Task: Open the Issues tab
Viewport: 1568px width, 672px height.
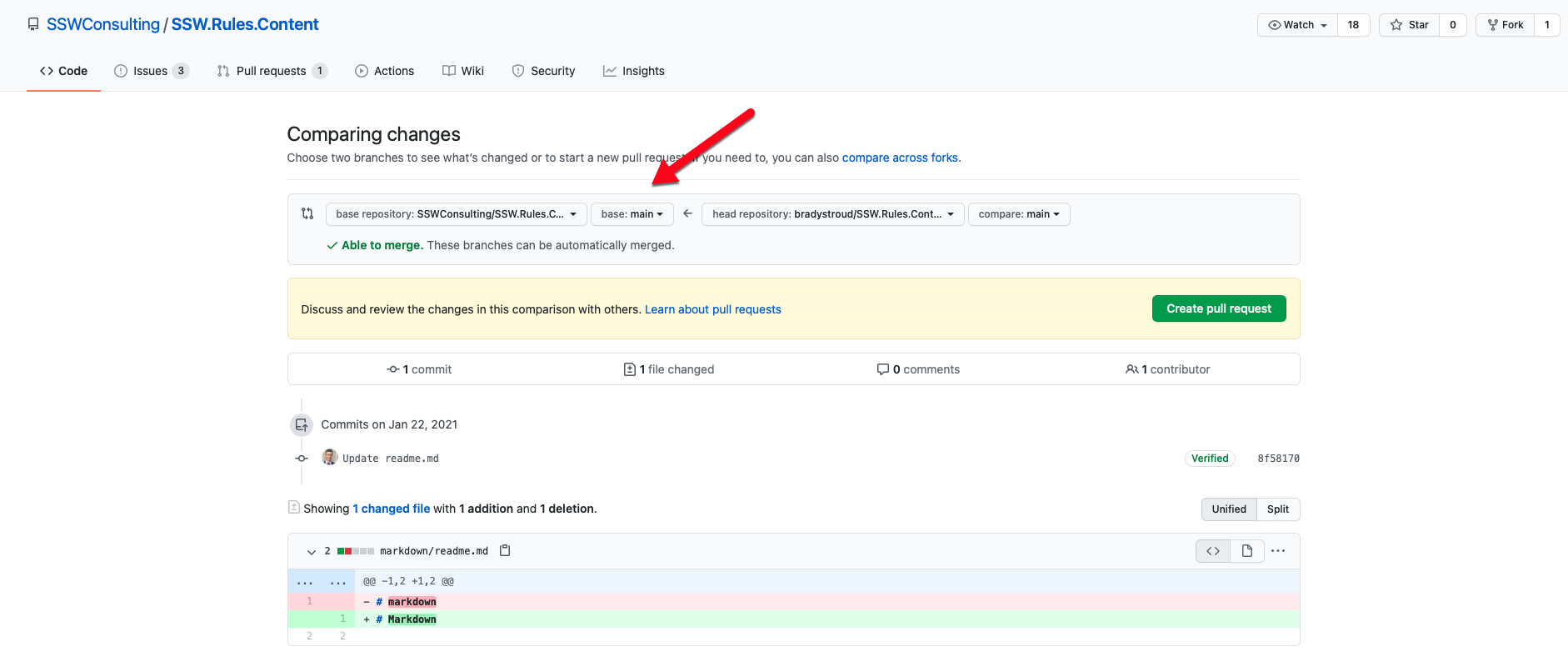Action: click(152, 71)
